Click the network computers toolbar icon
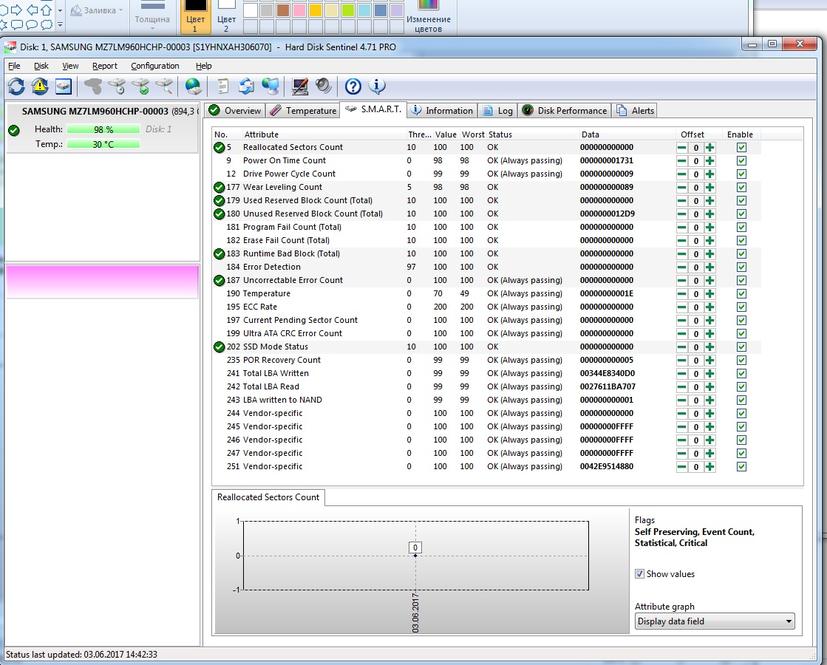The height and width of the screenshot is (665, 827). (270, 86)
